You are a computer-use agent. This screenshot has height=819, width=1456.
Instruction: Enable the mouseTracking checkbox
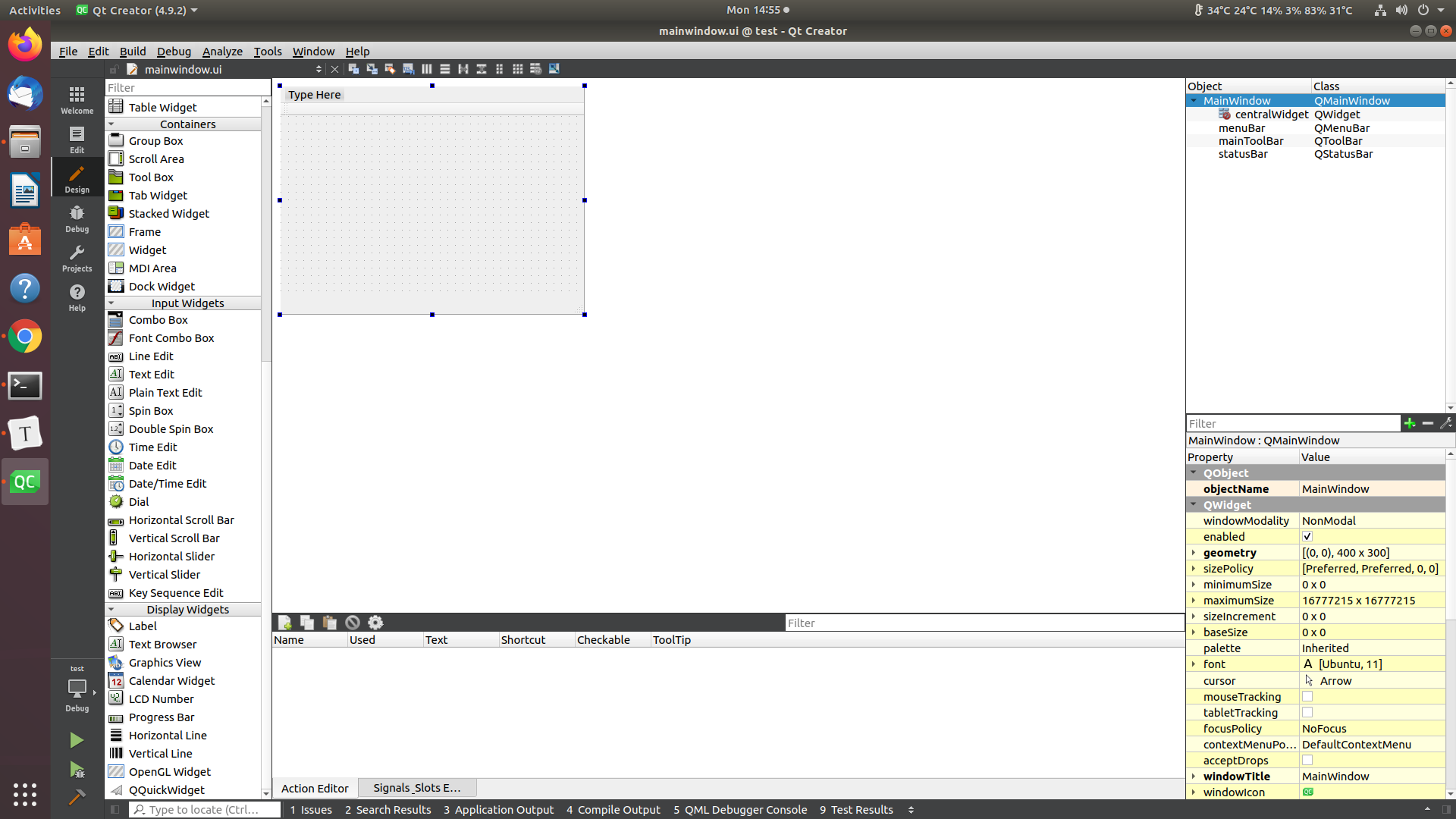tap(1307, 697)
